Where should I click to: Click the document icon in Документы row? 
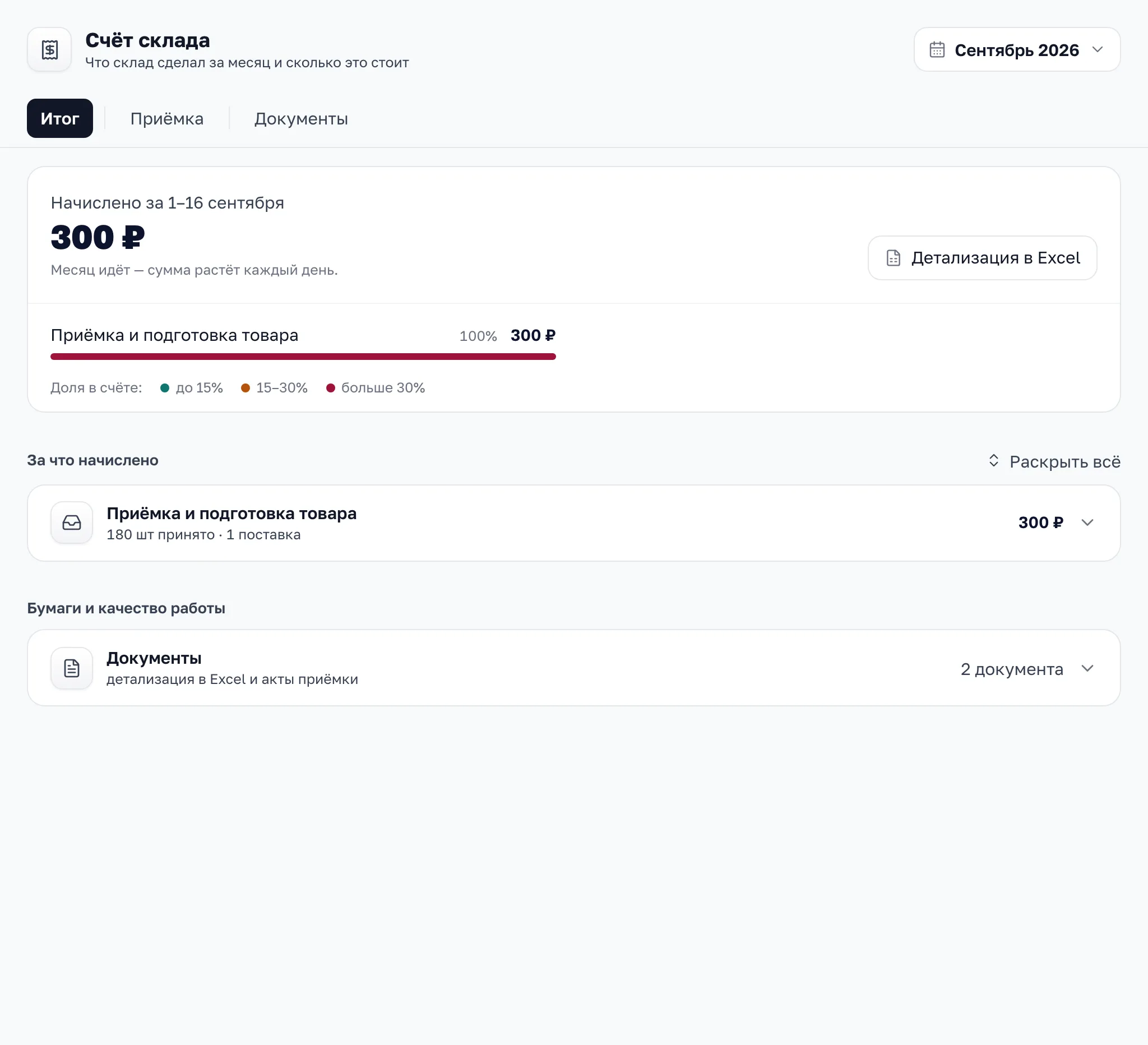tap(72, 668)
